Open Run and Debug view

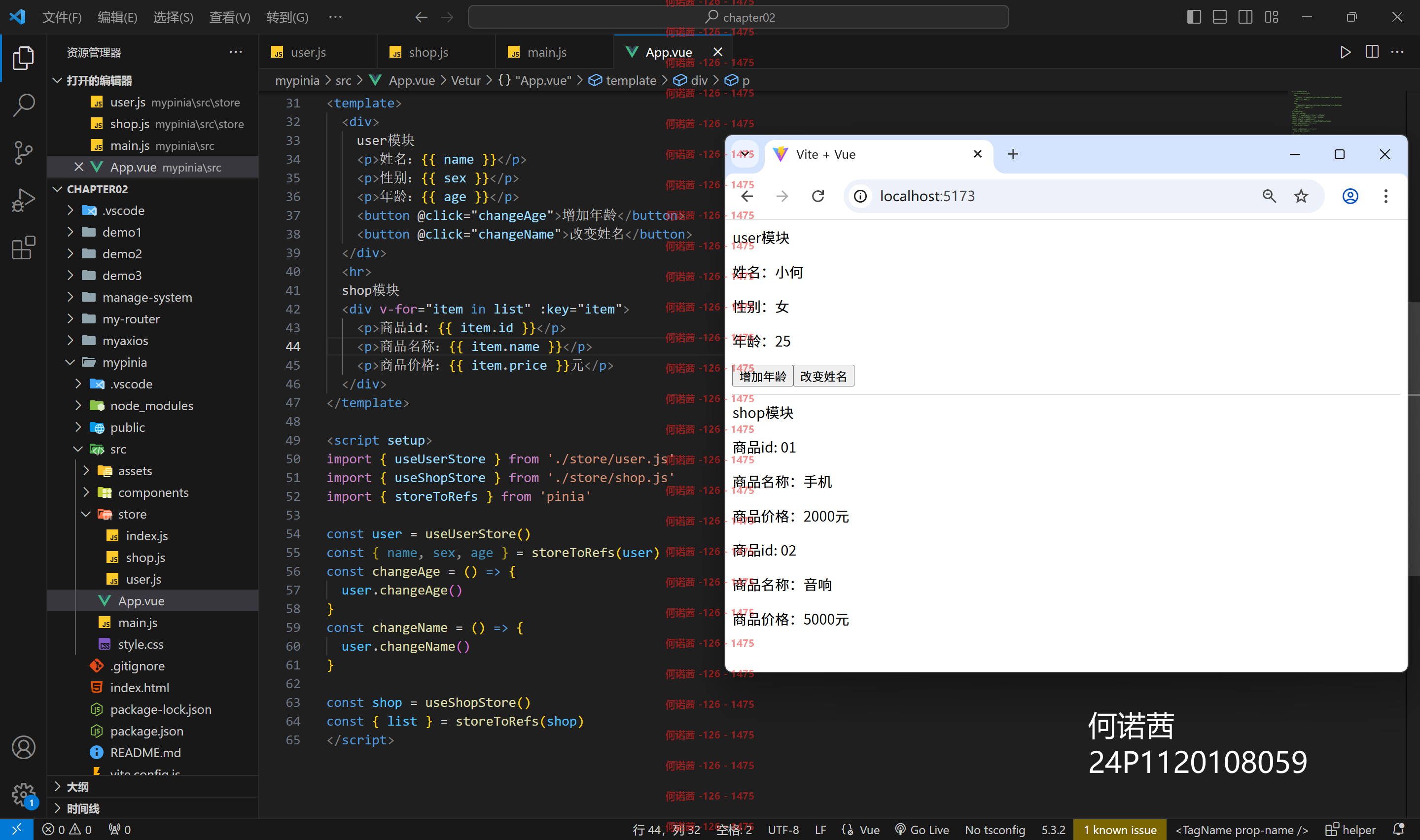click(23, 200)
